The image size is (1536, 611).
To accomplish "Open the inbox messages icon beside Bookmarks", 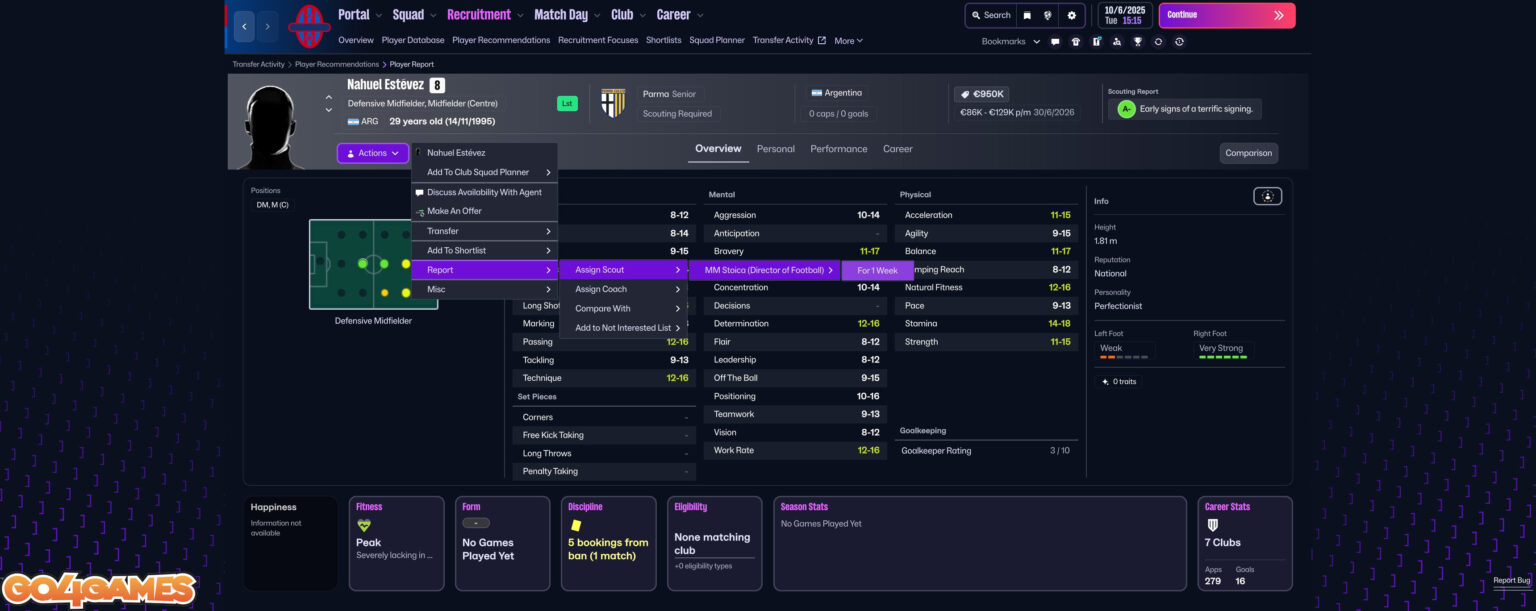I will 1055,41.
